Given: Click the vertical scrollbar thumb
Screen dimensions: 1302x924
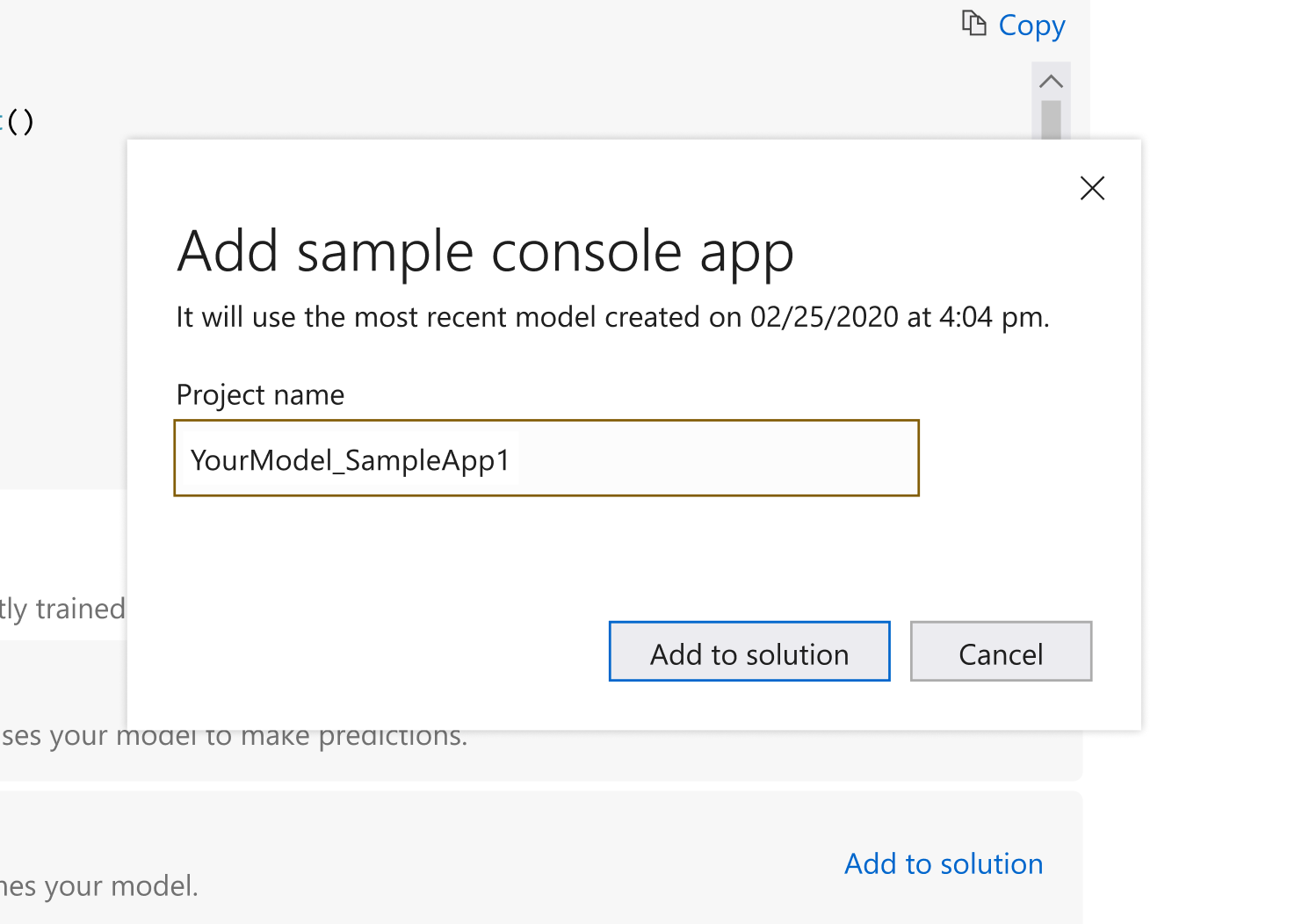Looking at the screenshot, I should pyautogui.click(x=1051, y=119).
